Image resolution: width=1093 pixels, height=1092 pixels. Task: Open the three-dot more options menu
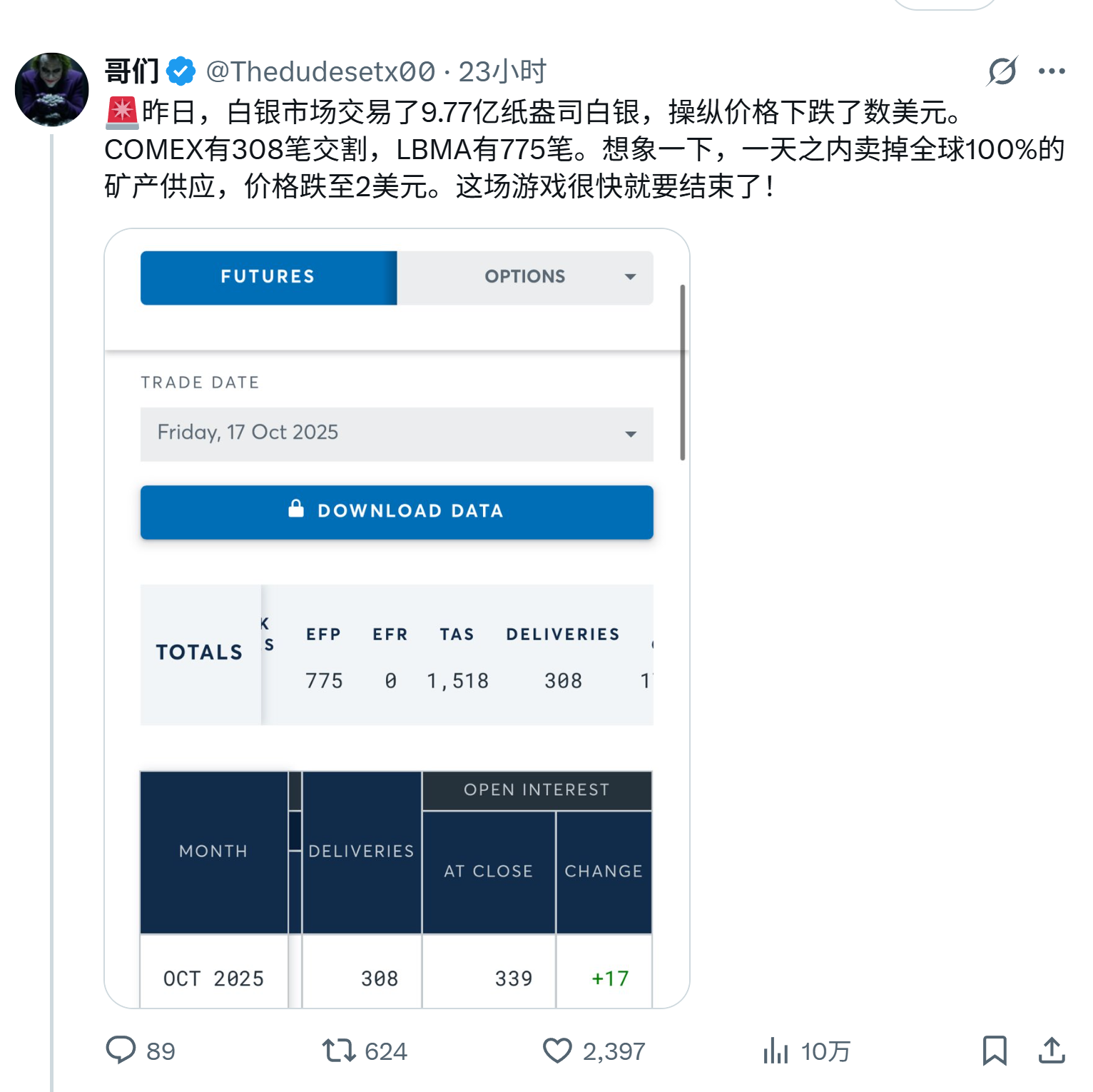(1052, 71)
